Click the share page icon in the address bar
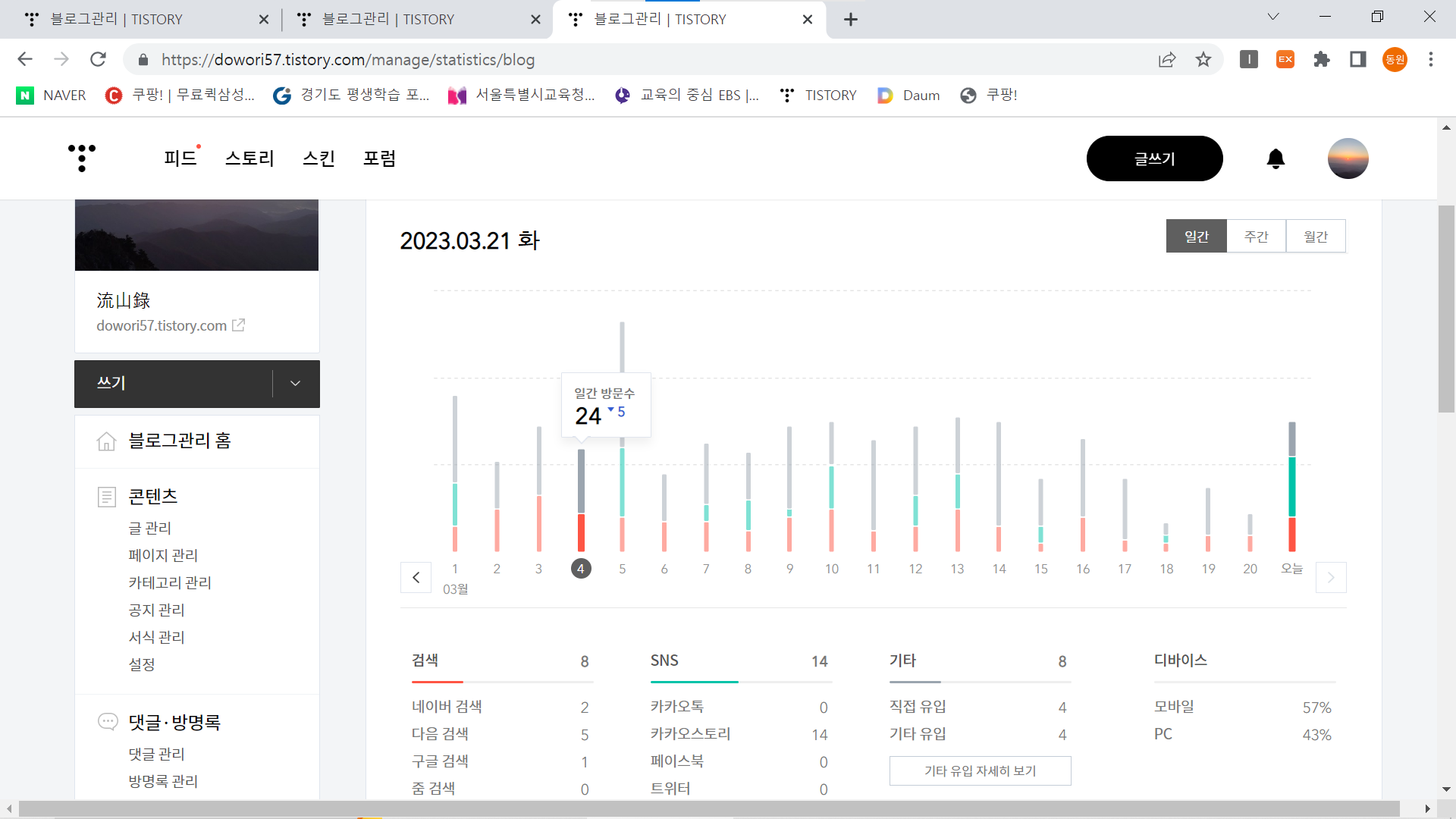 [1167, 59]
